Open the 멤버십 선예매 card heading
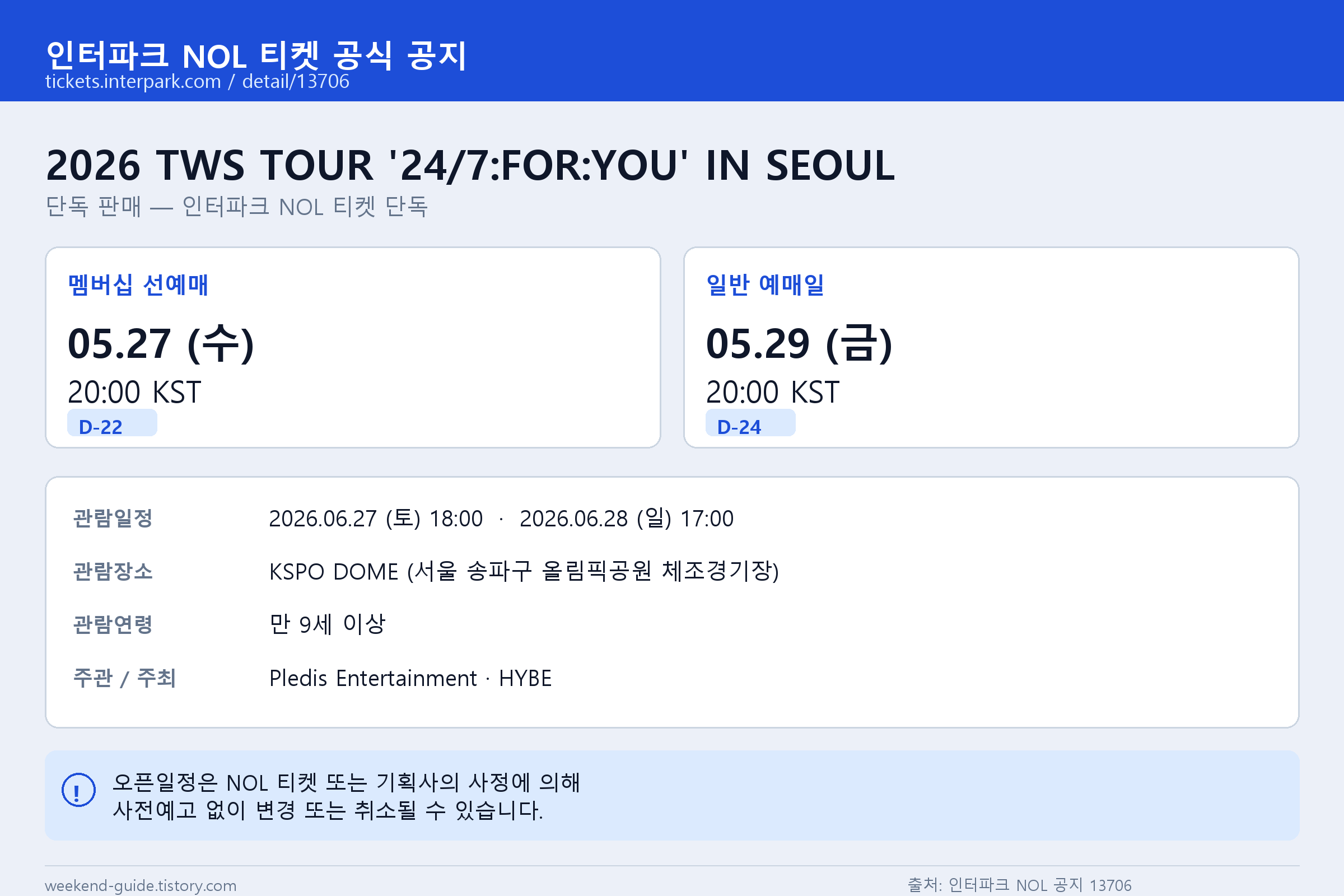Viewport: 1344px width, 896px height. [138, 284]
